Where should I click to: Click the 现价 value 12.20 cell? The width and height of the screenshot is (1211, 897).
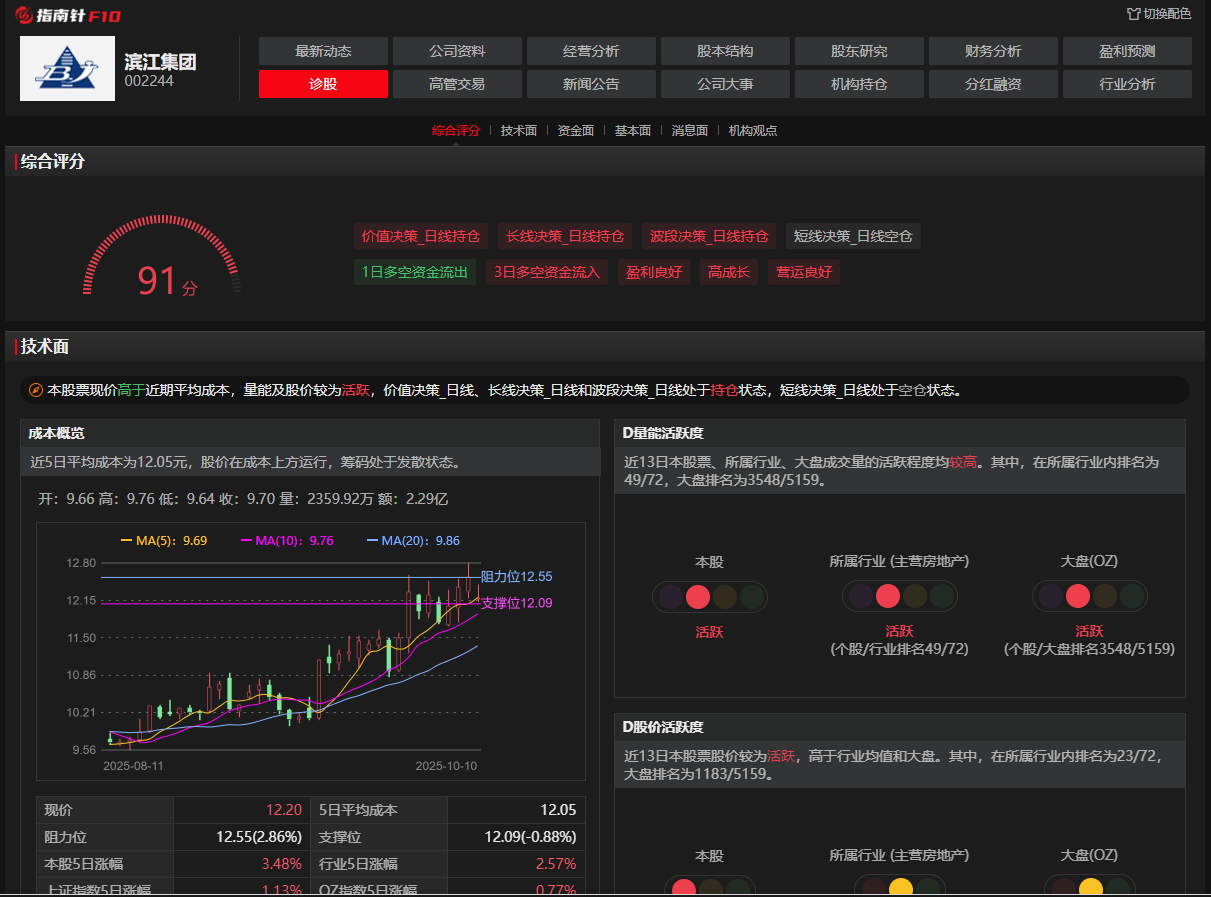(x=242, y=810)
